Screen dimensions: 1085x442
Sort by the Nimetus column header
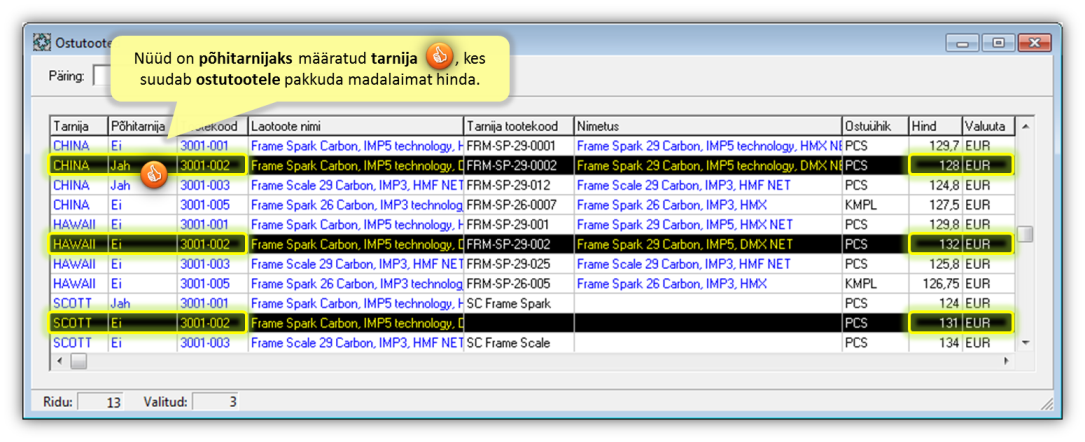(x=708, y=126)
